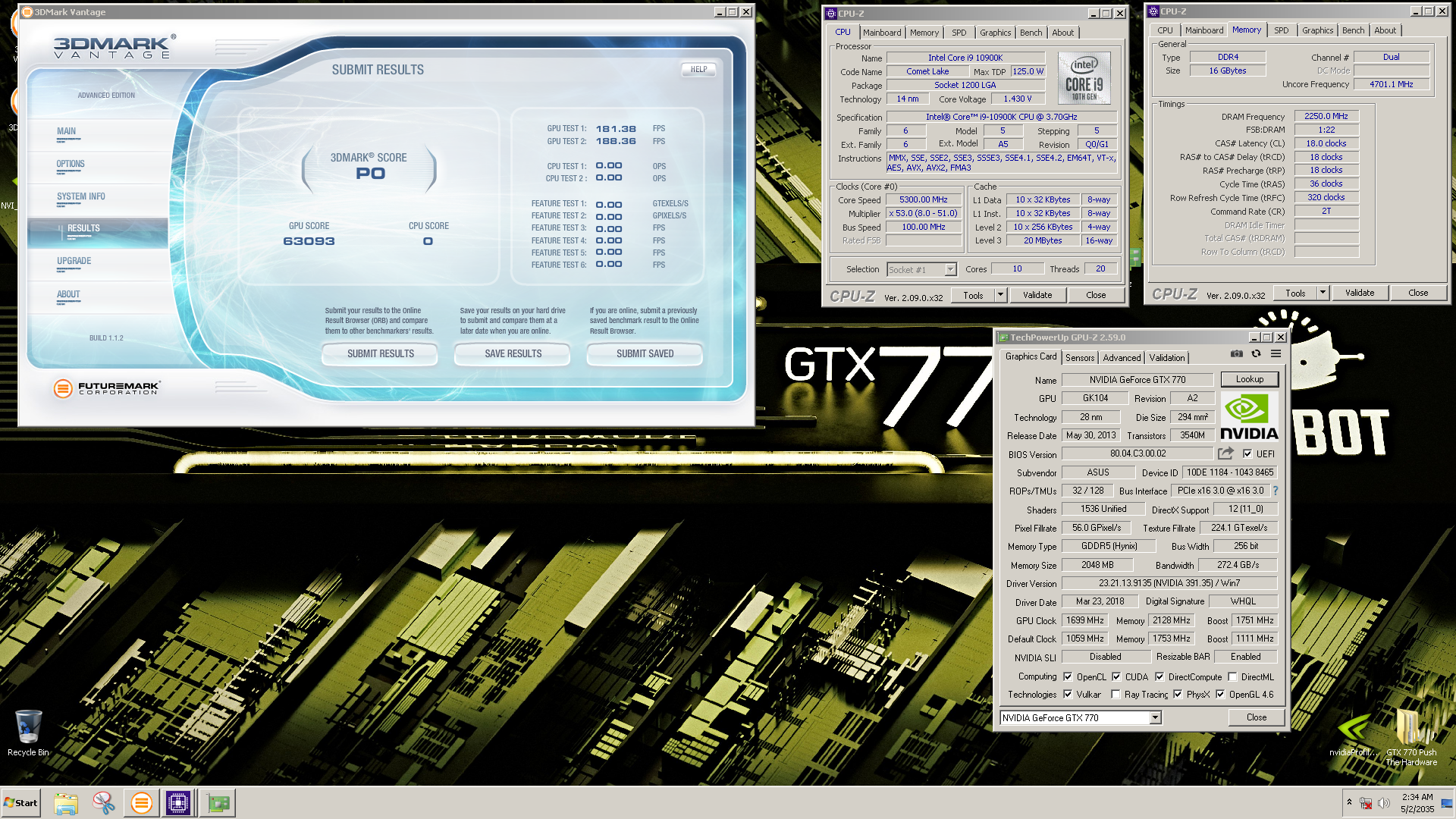Click the CPU-Z taskbar button
Image resolution: width=1456 pixels, height=819 pixels.
(x=178, y=803)
